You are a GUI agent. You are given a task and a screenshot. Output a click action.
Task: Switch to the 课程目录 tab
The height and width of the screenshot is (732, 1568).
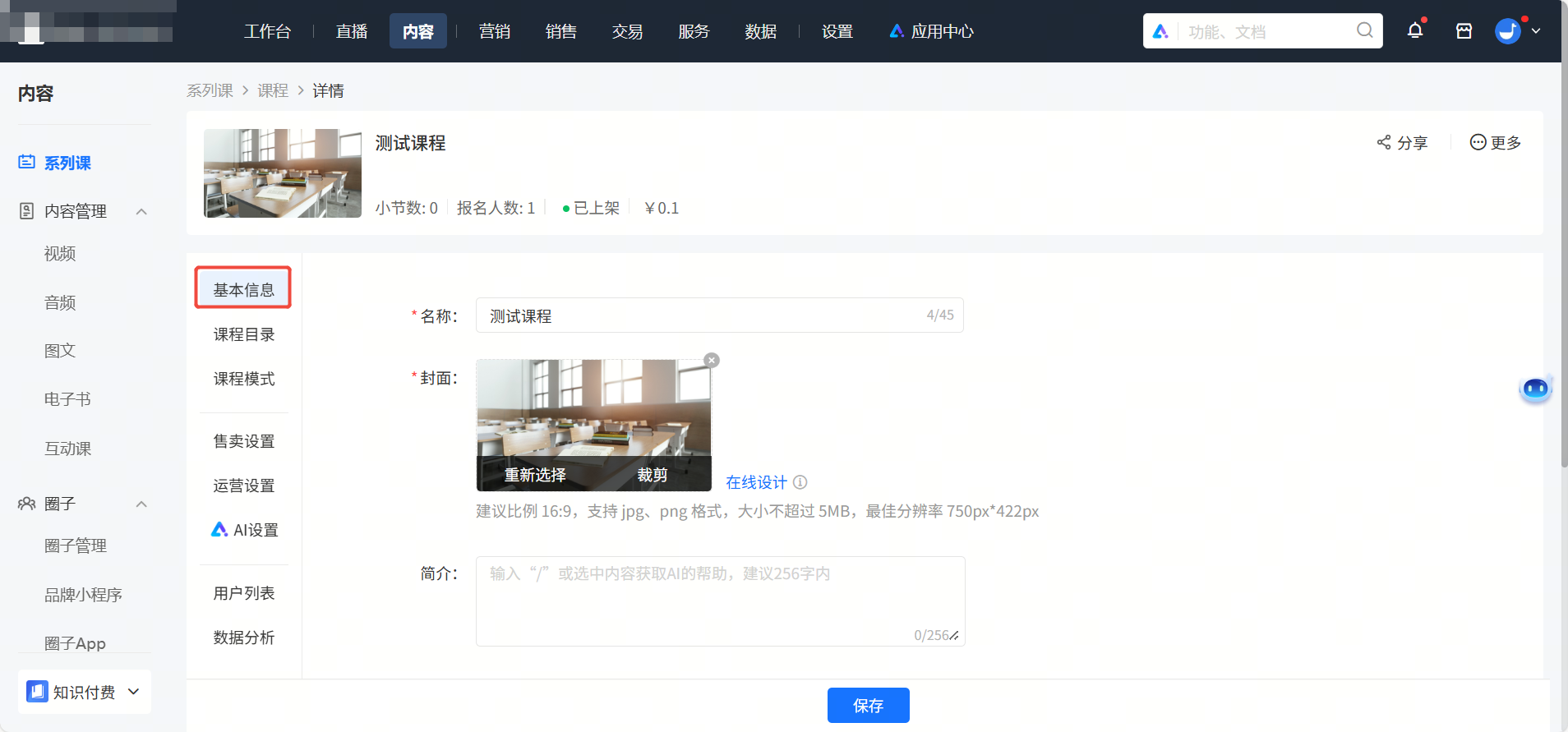[244, 334]
